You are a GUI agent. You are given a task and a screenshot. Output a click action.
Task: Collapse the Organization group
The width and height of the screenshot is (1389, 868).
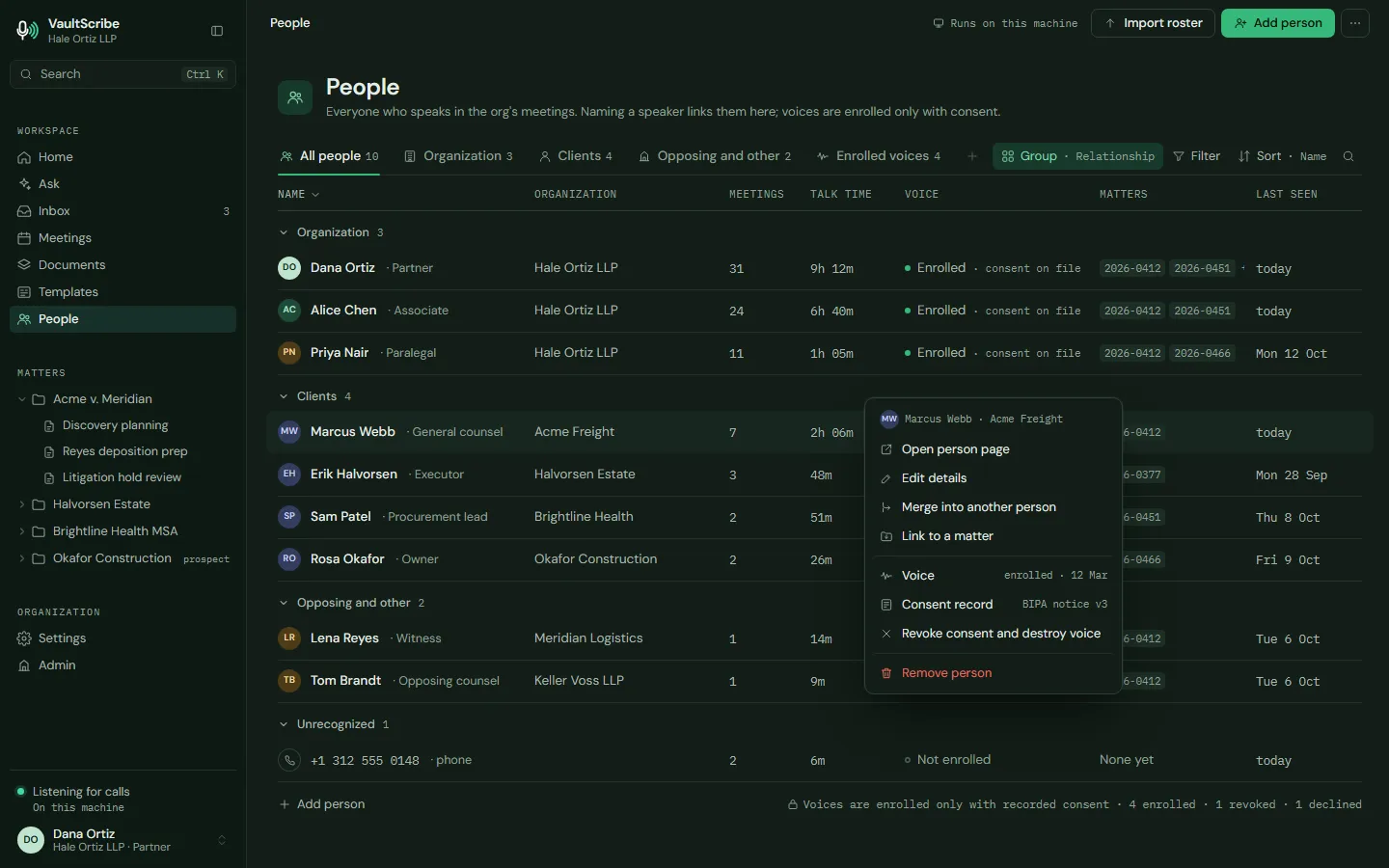[284, 232]
